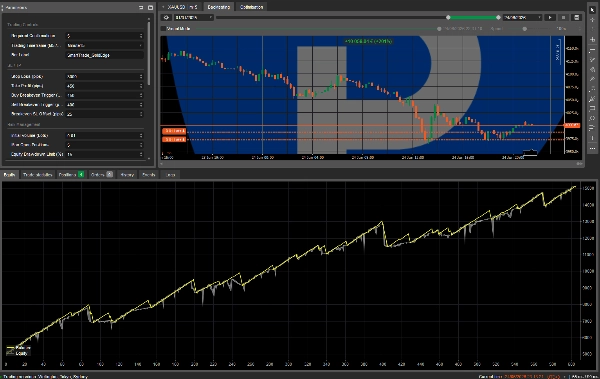Click the save report icon beside the stop button

(x=577, y=17)
